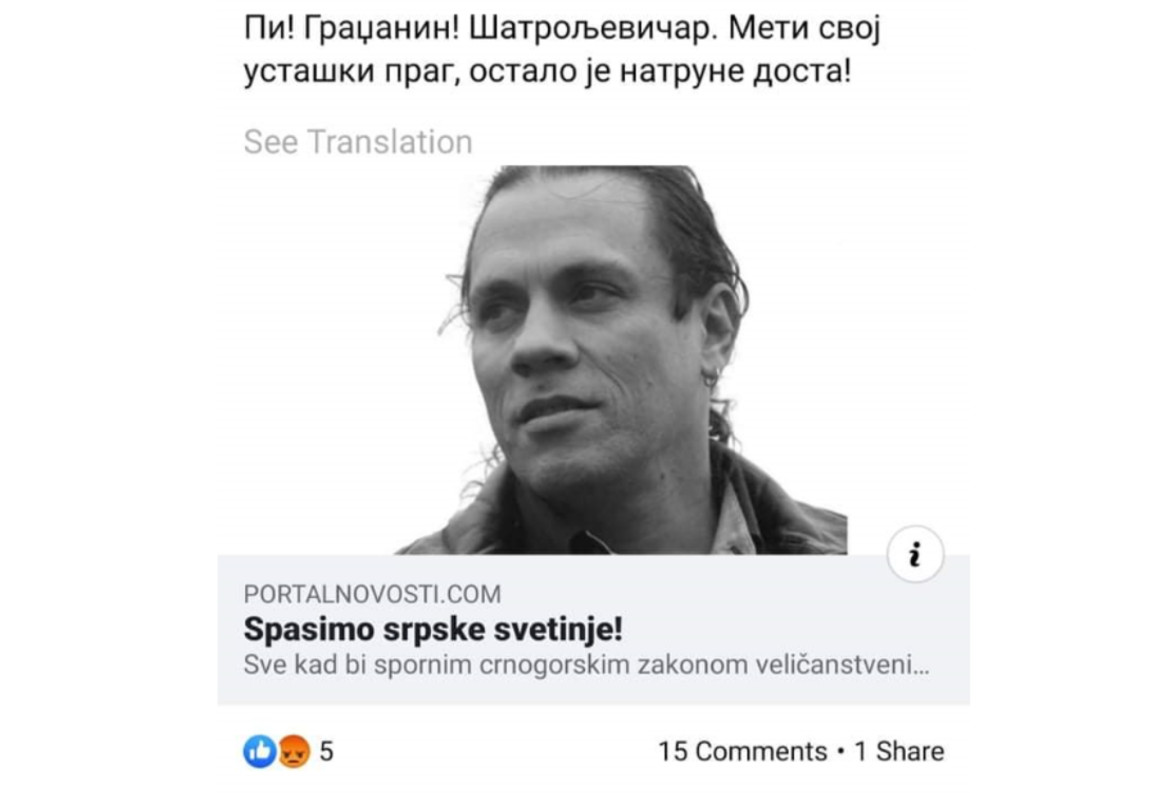
Task: Click the PORTALNOVOSTI.COM source domain
Action: (372, 595)
